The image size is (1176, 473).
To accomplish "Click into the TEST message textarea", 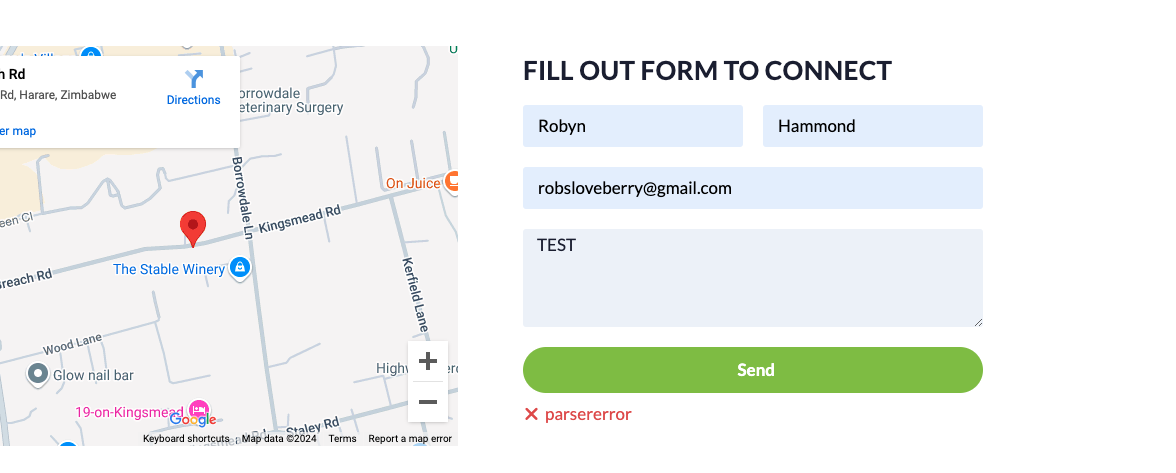I will point(752,278).
